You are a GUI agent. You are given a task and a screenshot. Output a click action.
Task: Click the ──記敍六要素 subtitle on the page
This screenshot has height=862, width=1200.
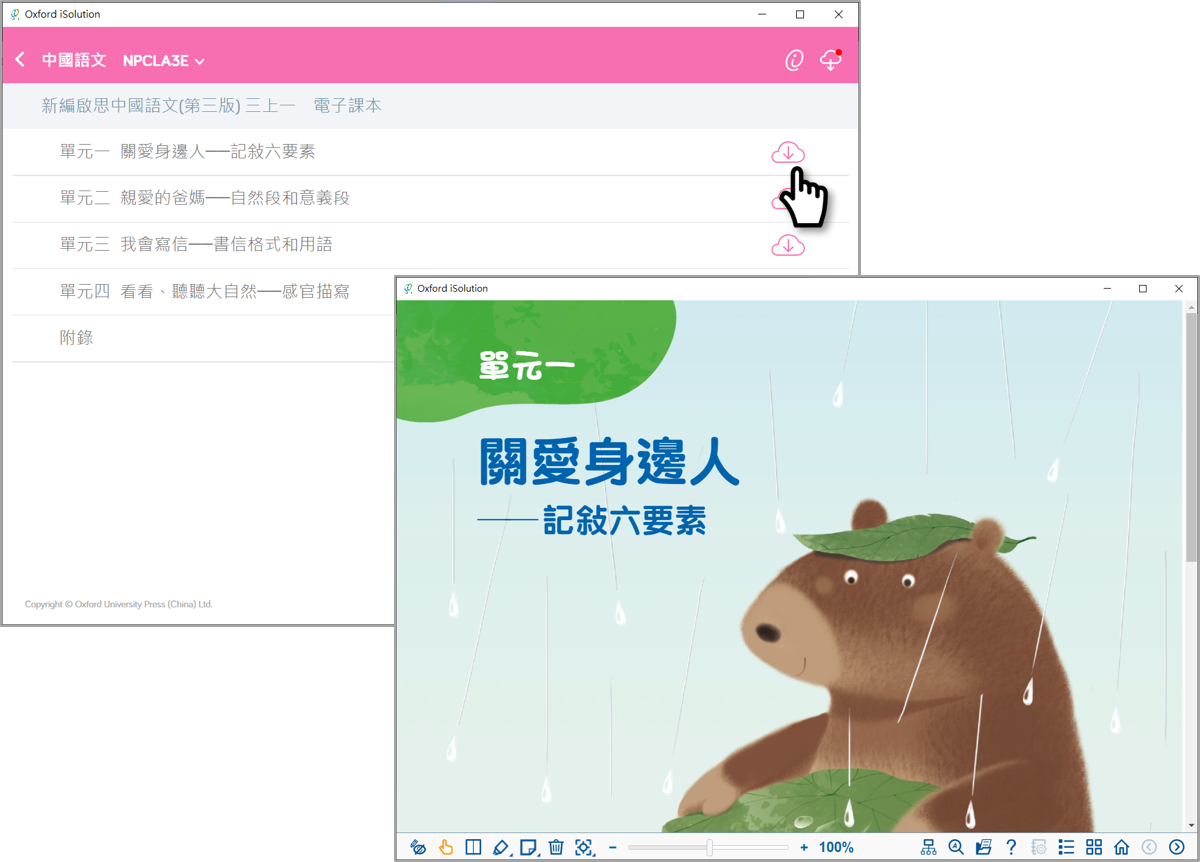coord(593,520)
